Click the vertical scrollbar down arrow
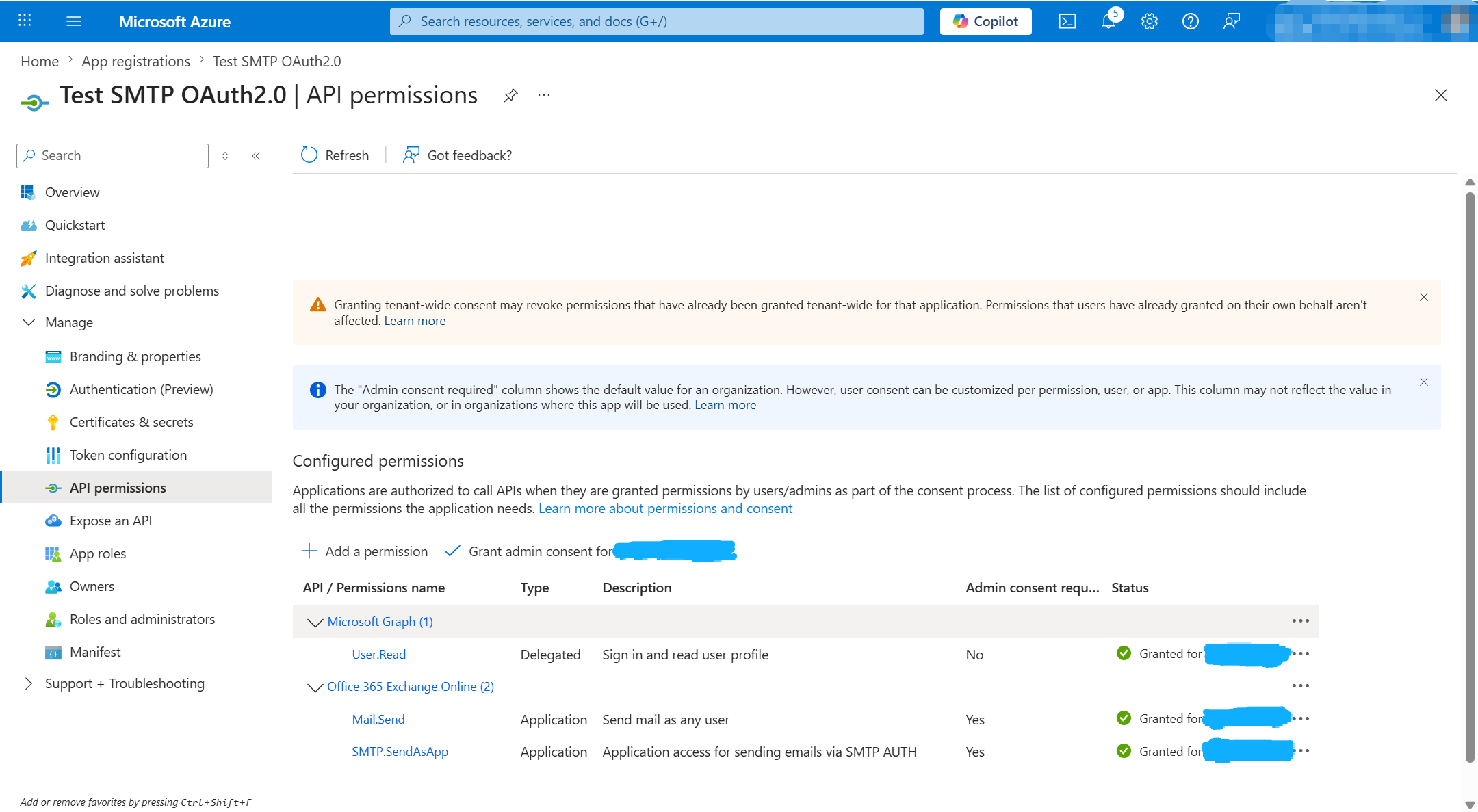The image size is (1478, 812). 1470,804
